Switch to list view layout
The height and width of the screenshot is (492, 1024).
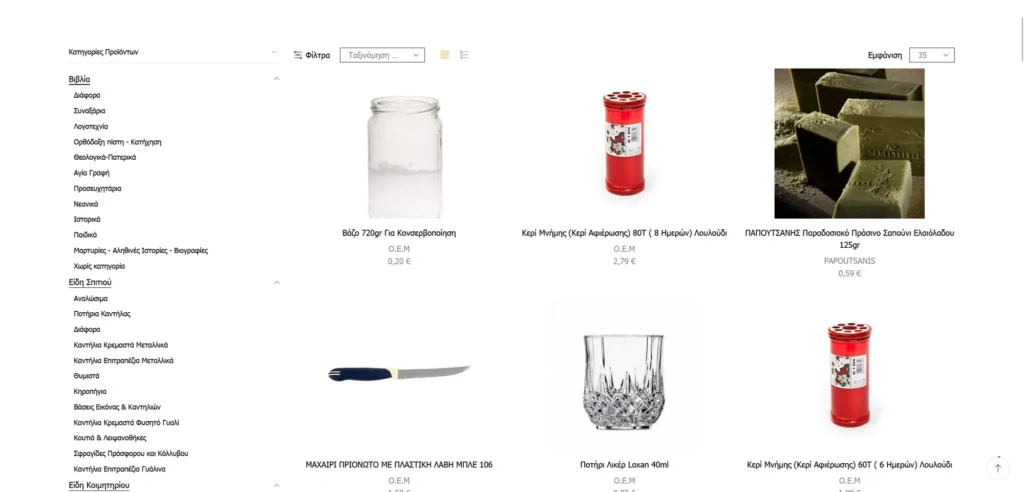(464, 55)
